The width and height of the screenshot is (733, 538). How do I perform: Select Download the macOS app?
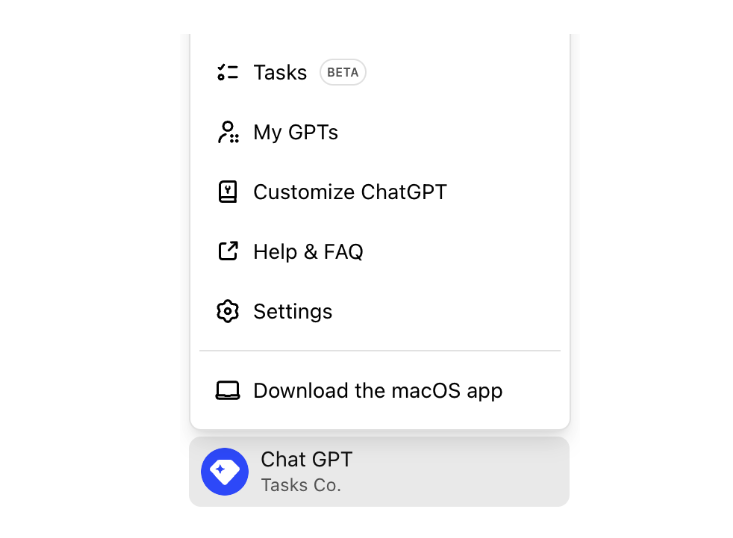click(378, 391)
